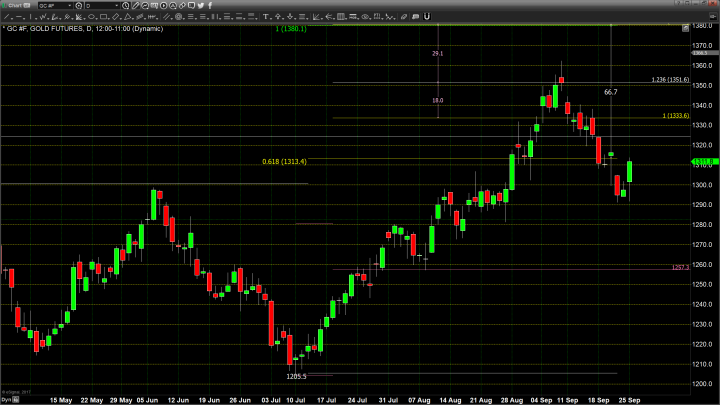
Task: Click the Twitter share icon
Action: pos(201,5)
